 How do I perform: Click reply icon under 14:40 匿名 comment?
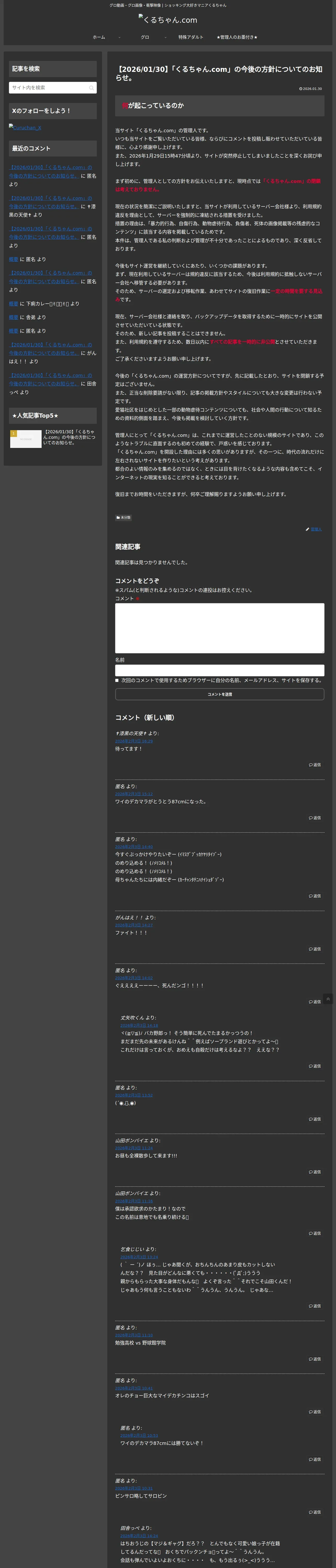(x=315, y=896)
